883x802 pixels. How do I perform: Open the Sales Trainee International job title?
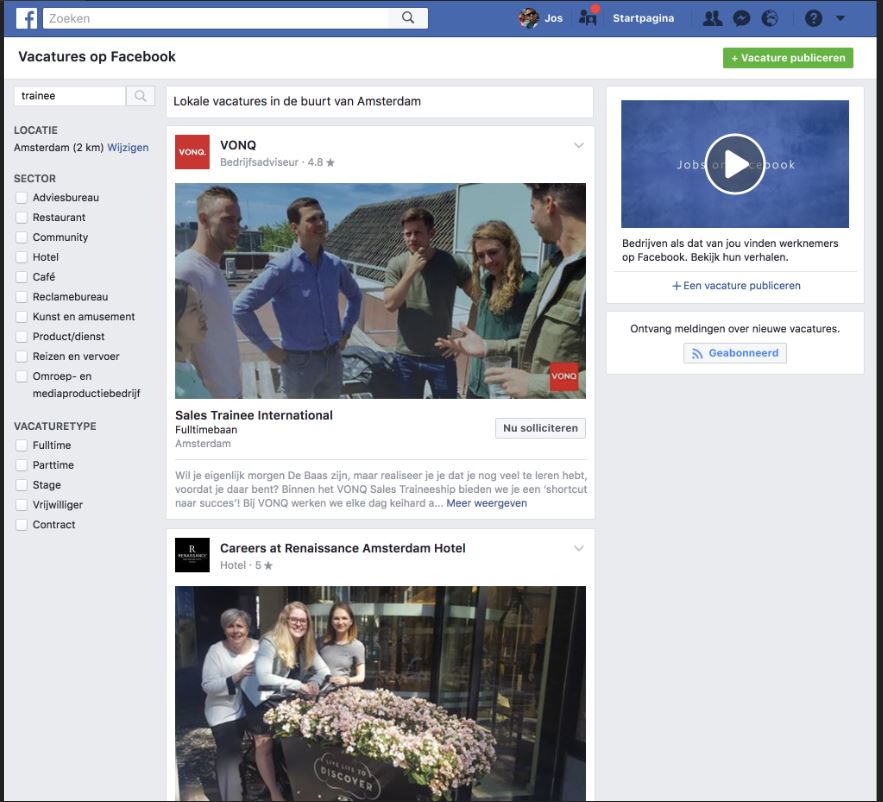[x=254, y=416]
